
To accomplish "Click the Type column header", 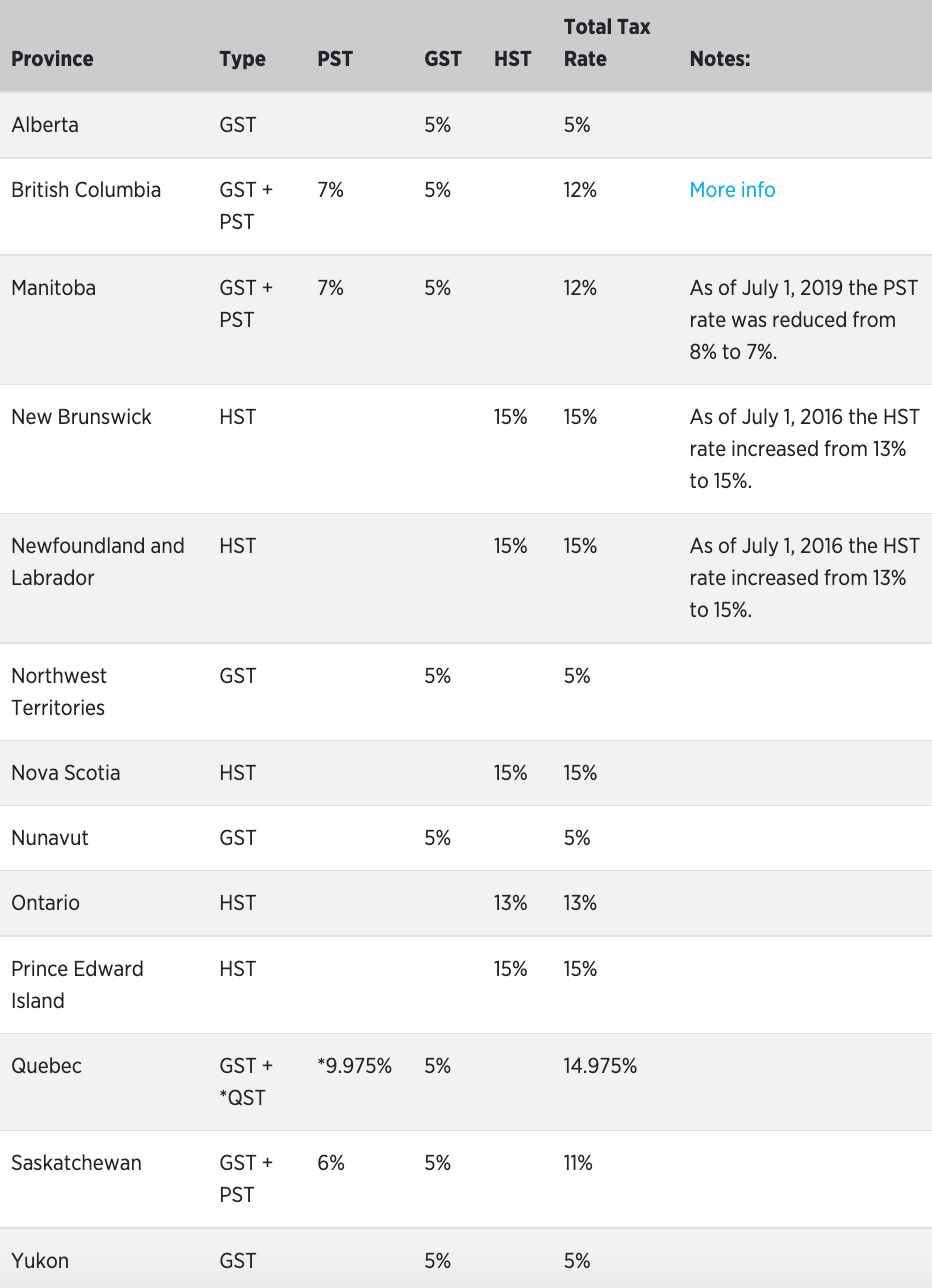I will [242, 58].
